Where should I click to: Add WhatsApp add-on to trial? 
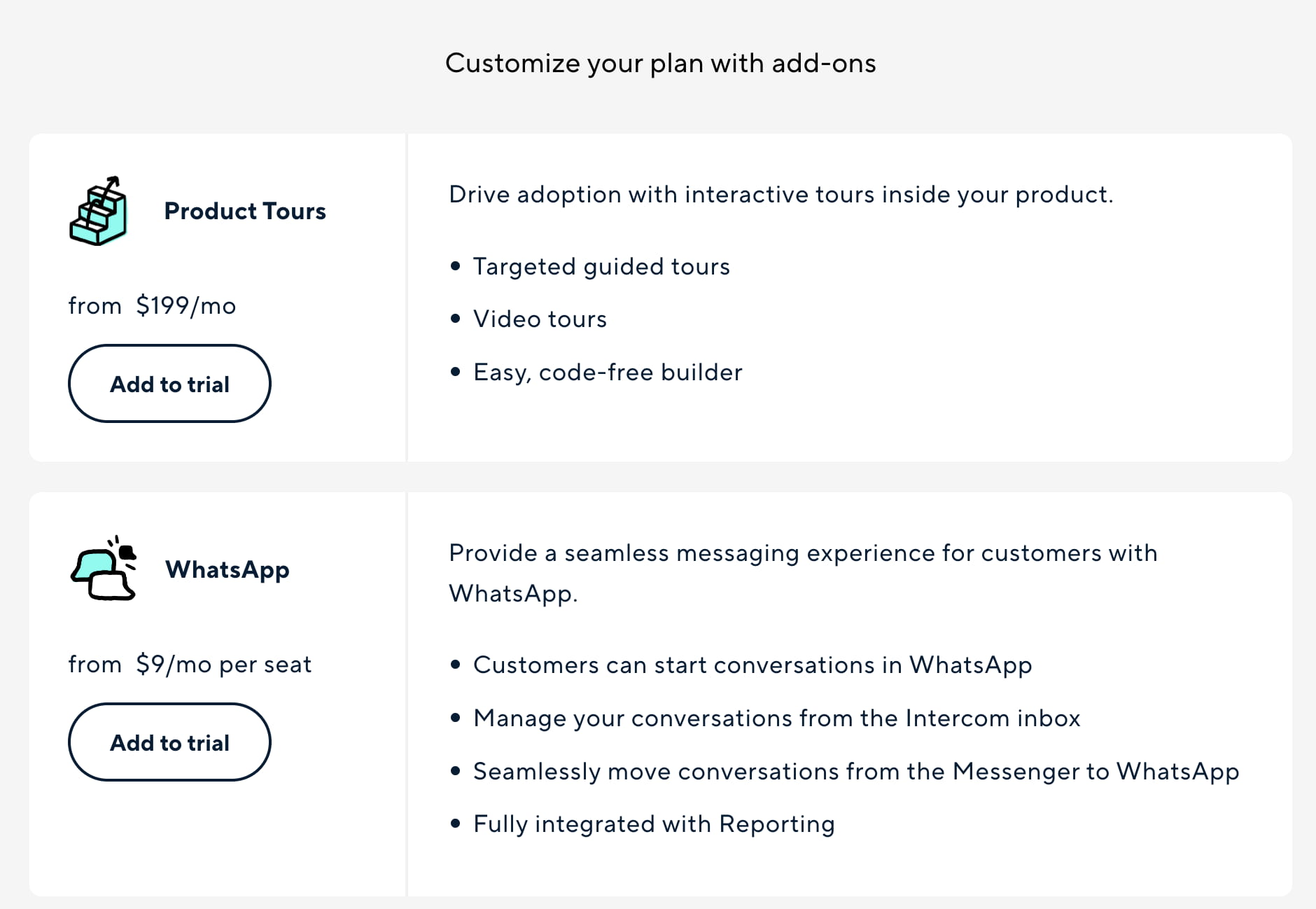pyautogui.click(x=169, y=742)
